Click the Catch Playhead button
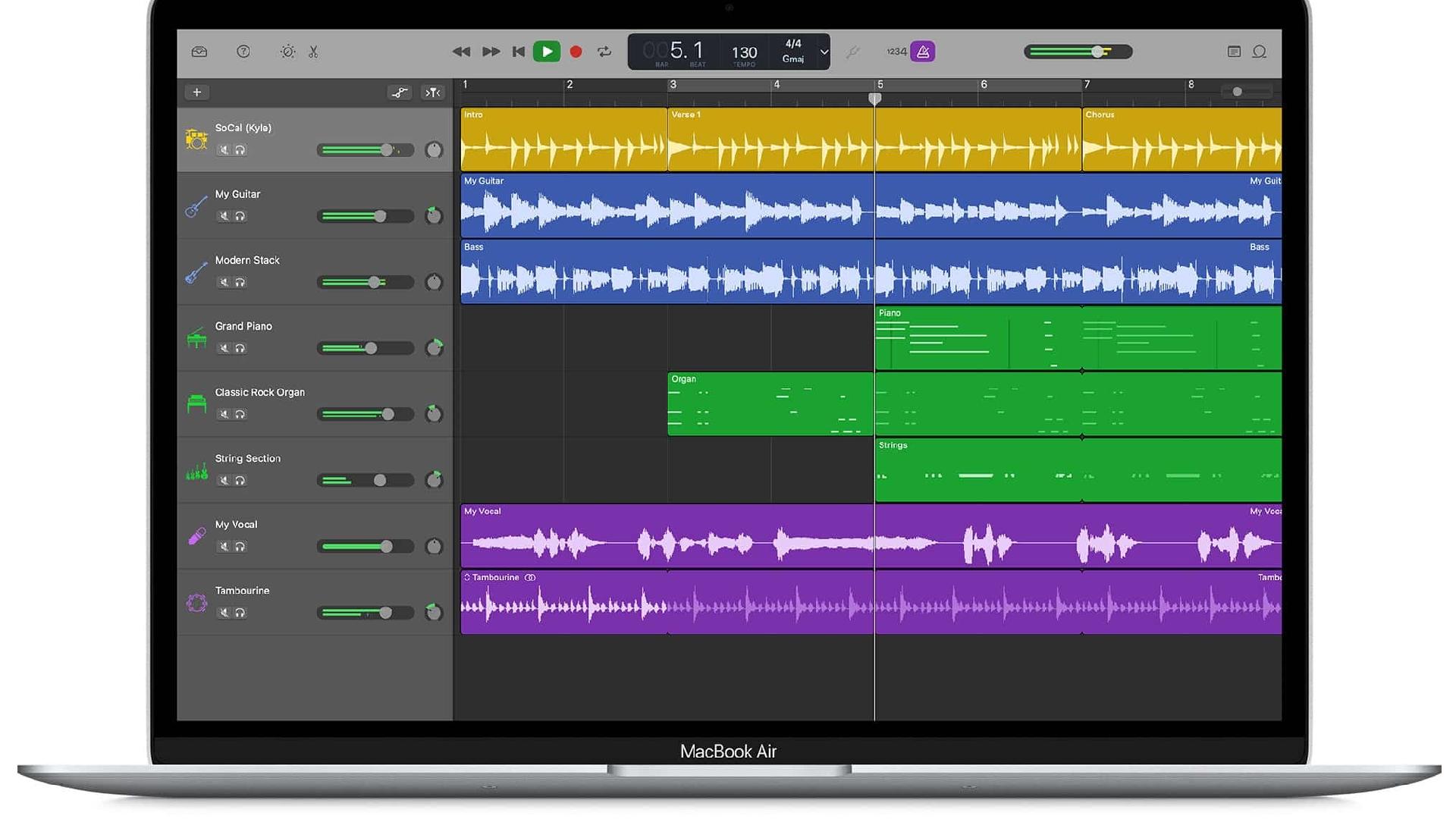The width and height of the screenshot is (1456, 819). (x=432, y=93)
